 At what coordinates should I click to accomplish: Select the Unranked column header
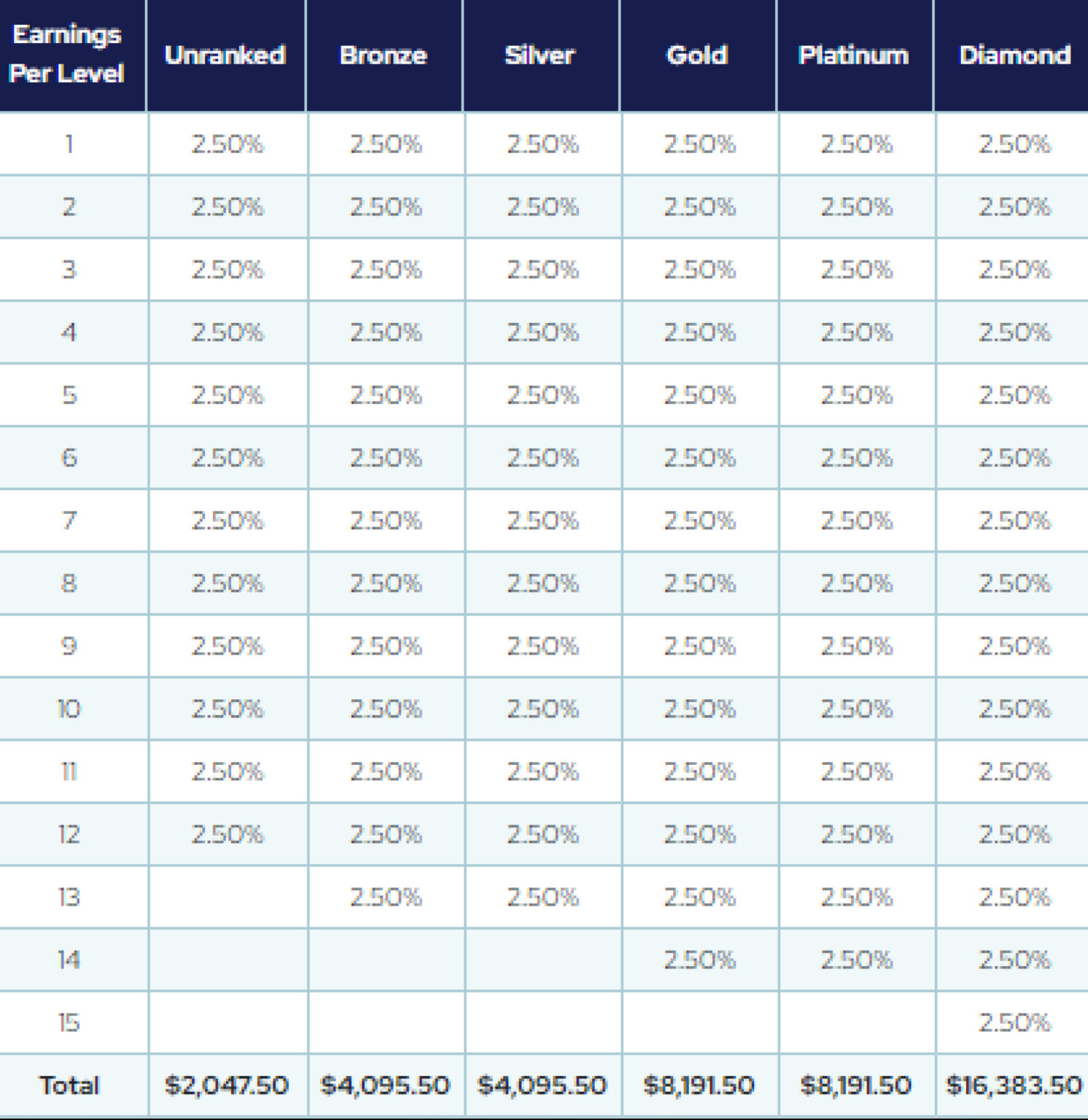pyautogui.click(x=225, y=55)
